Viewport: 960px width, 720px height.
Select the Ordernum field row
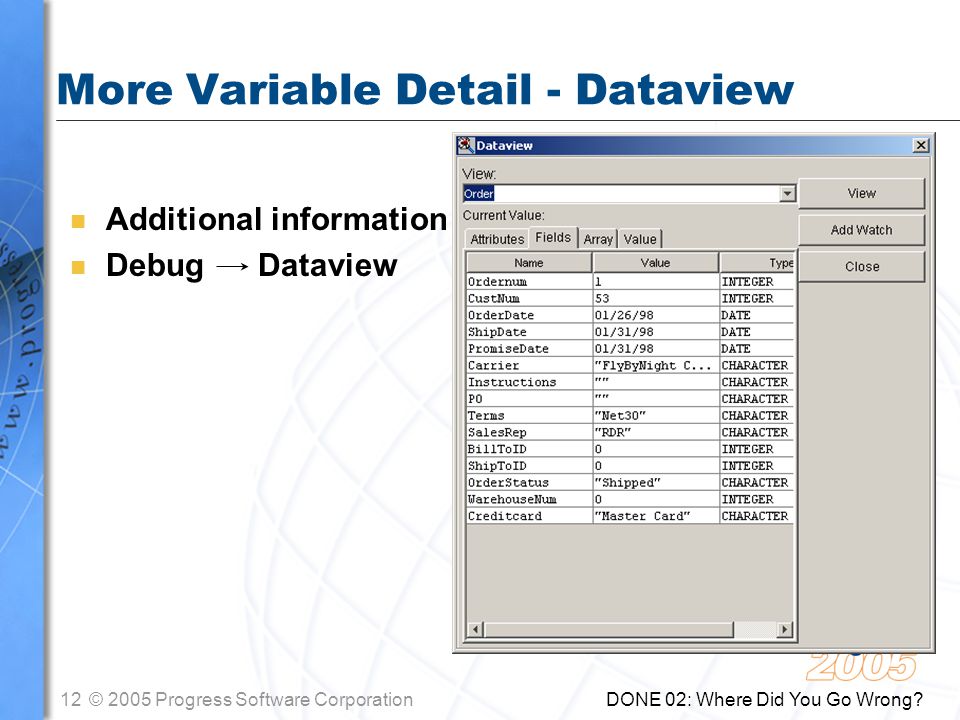click(x=630, y=282)
